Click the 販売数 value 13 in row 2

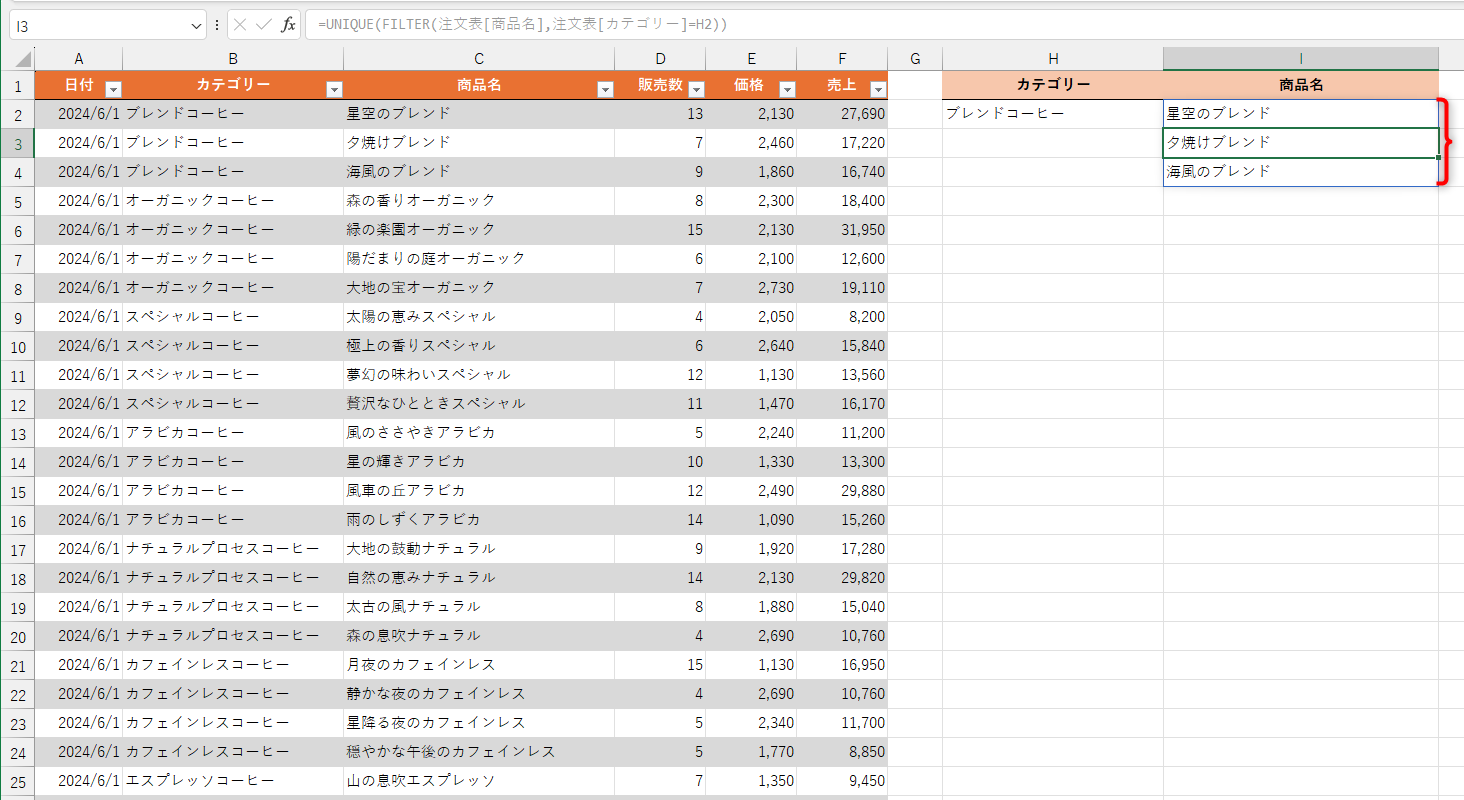[x=660, y=114]
